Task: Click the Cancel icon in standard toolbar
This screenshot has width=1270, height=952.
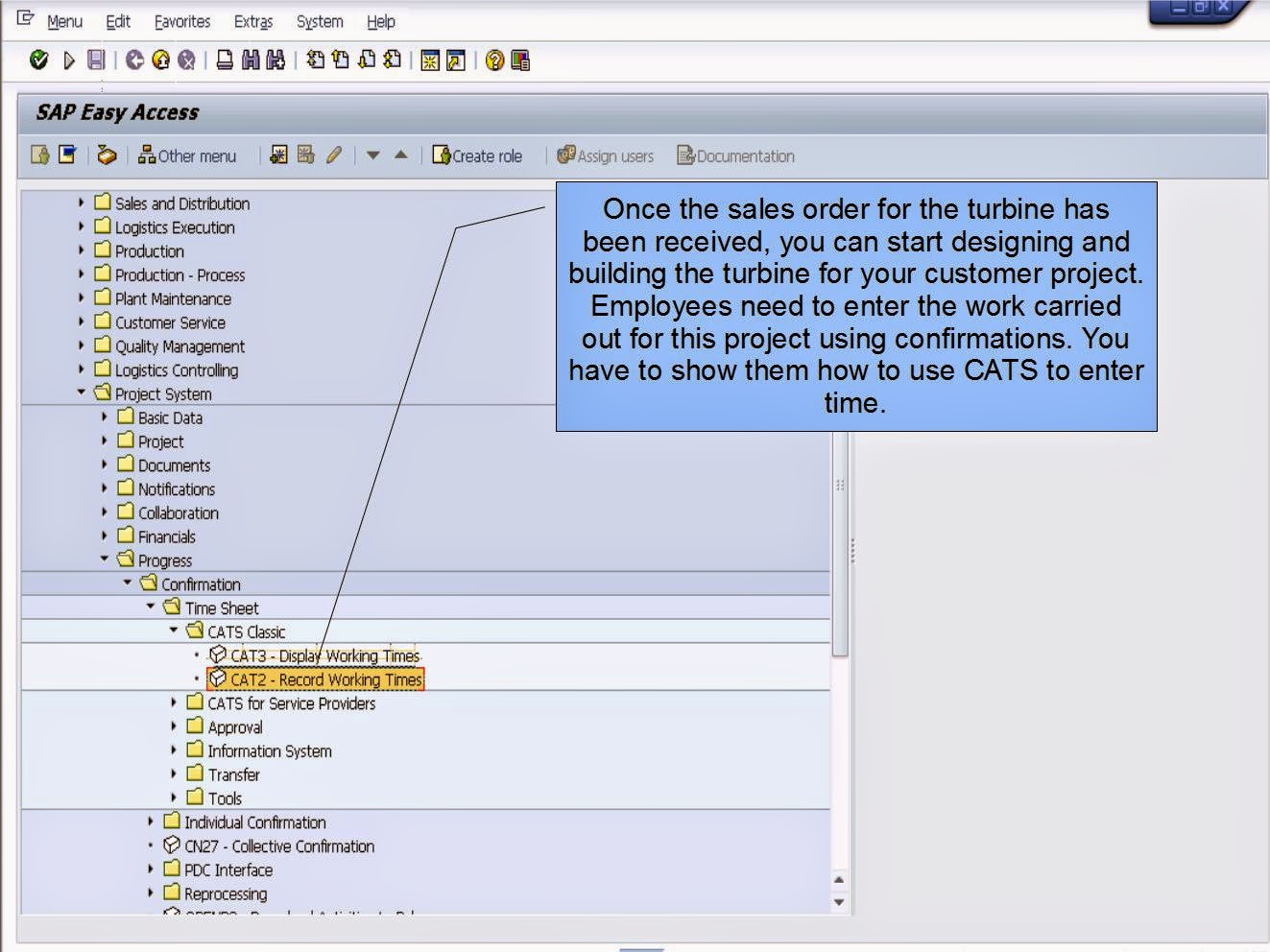Action: click(186, 60)
